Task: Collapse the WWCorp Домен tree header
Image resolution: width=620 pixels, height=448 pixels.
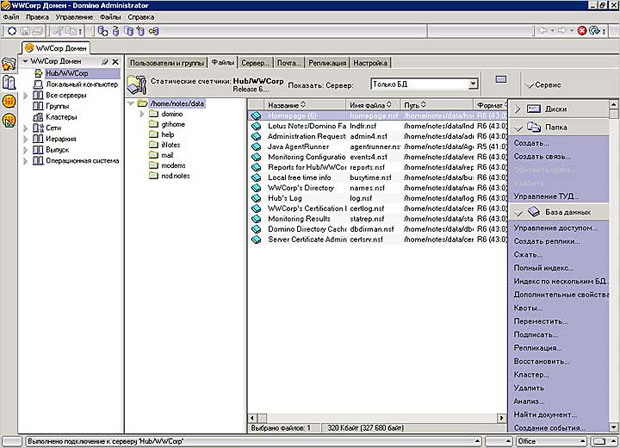Action: [x=25, y=61]
